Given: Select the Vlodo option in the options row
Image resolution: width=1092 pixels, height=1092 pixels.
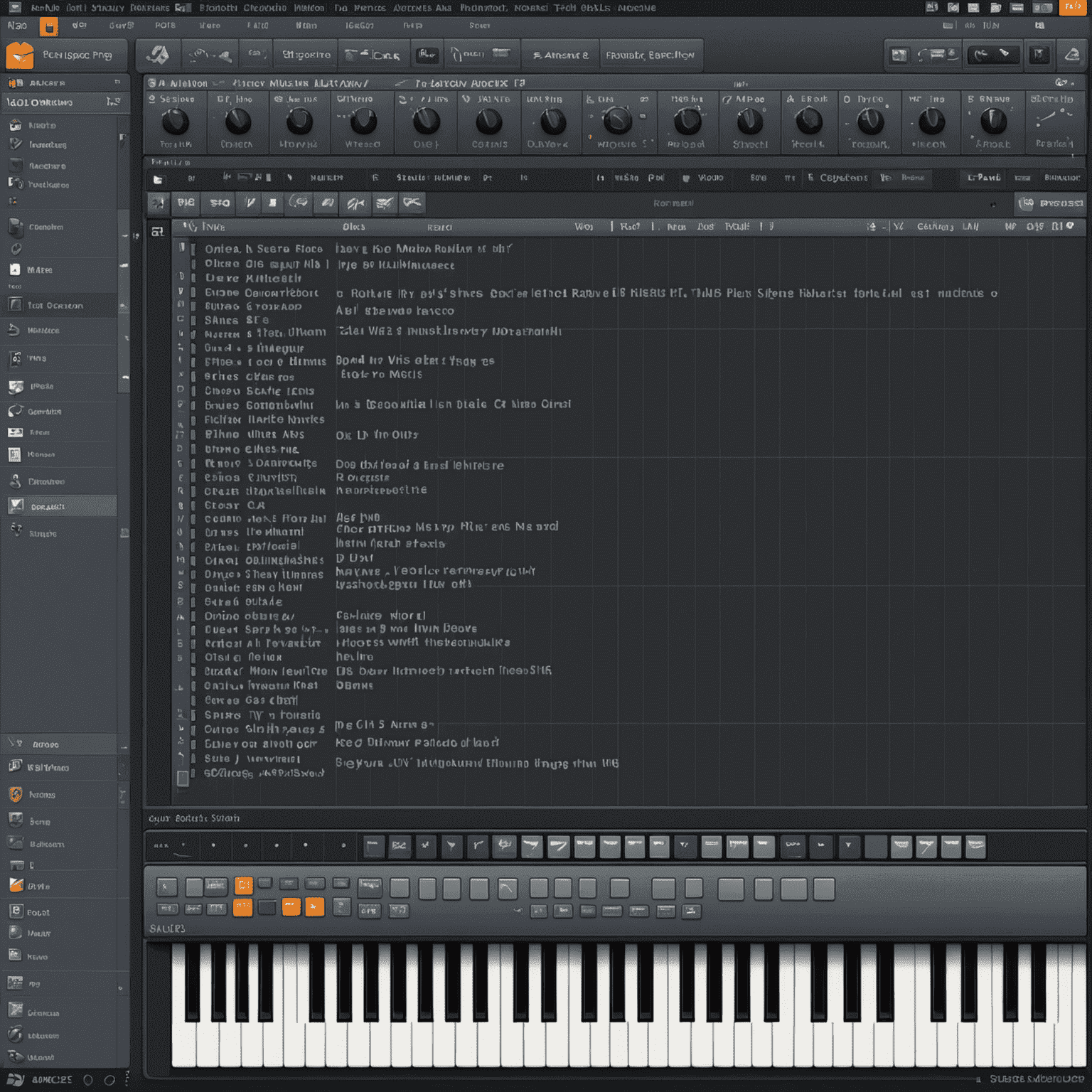Looking at the screenshot, I should click(710, 178).
